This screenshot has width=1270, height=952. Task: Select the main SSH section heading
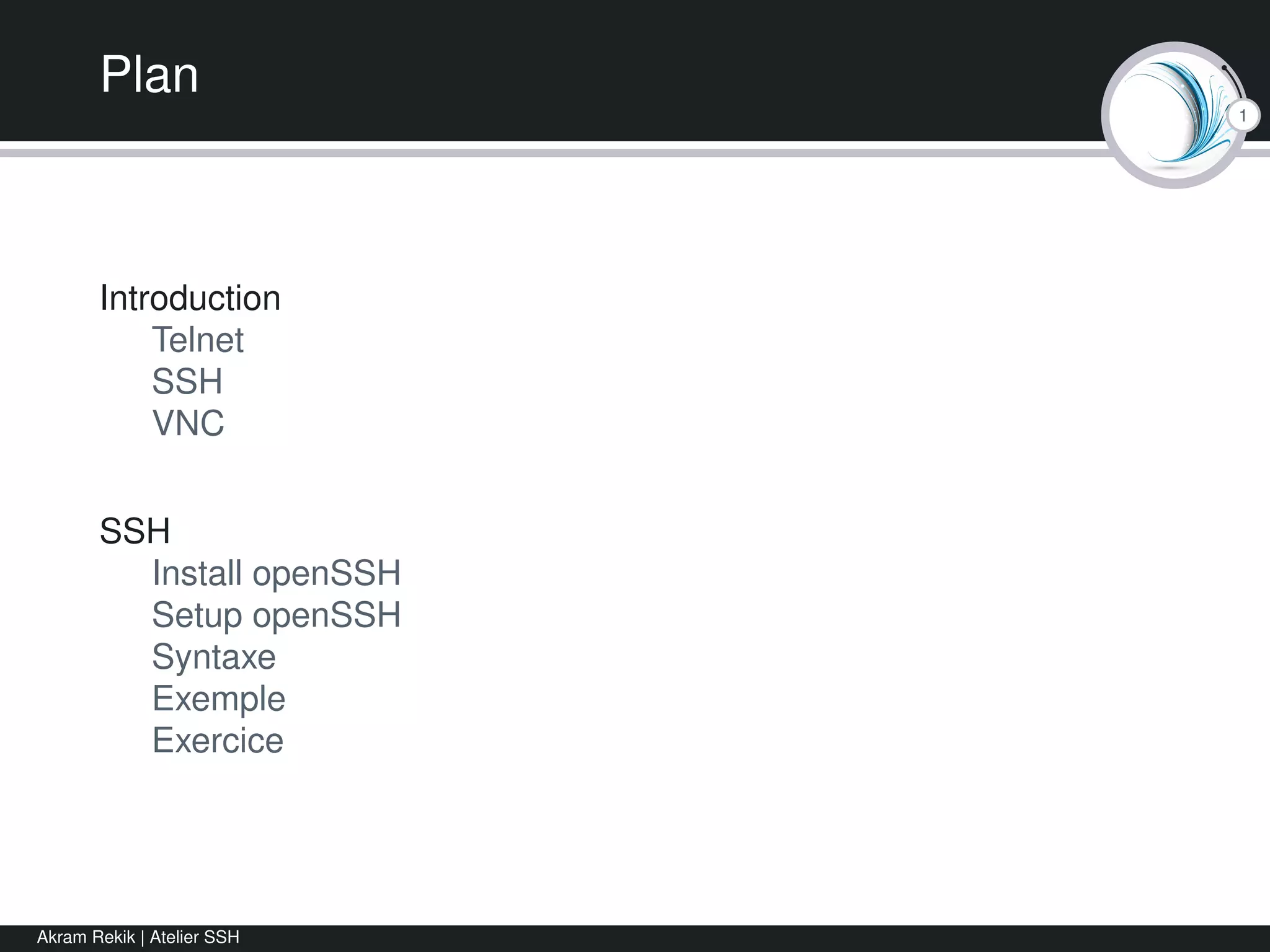(x=135, y=531)
